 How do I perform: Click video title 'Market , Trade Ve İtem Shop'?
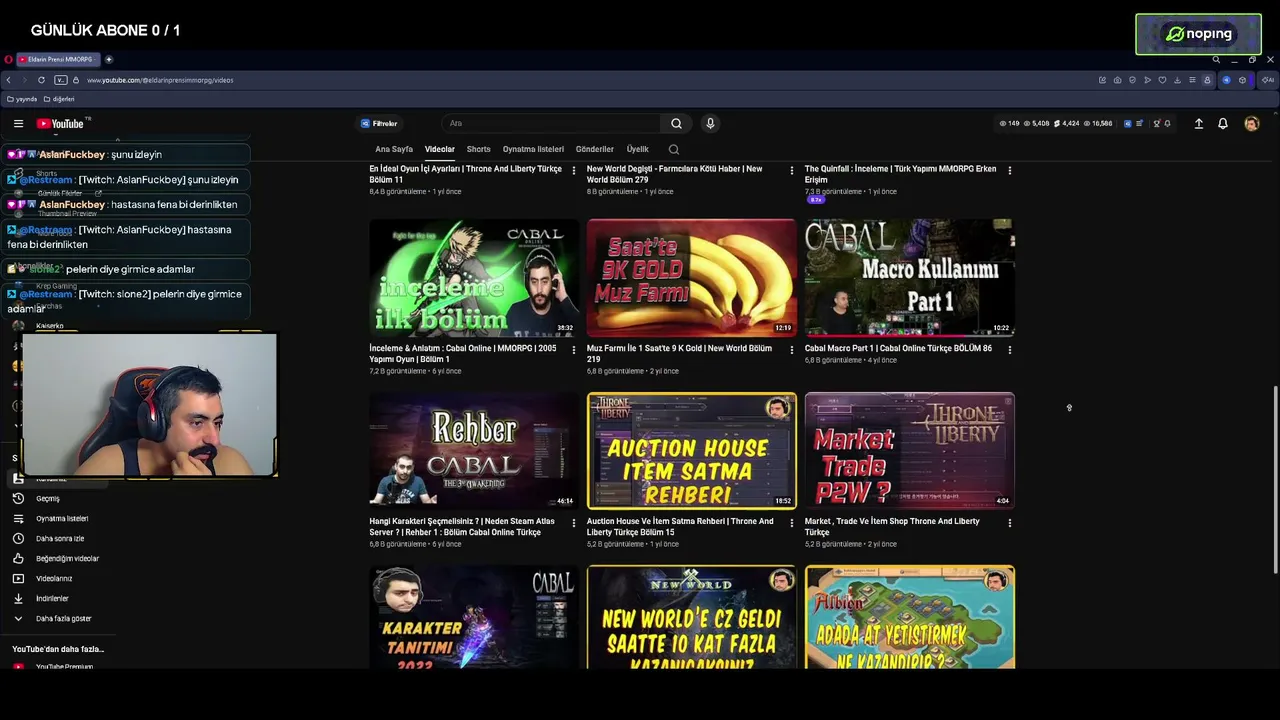click(x=892, y=527)
